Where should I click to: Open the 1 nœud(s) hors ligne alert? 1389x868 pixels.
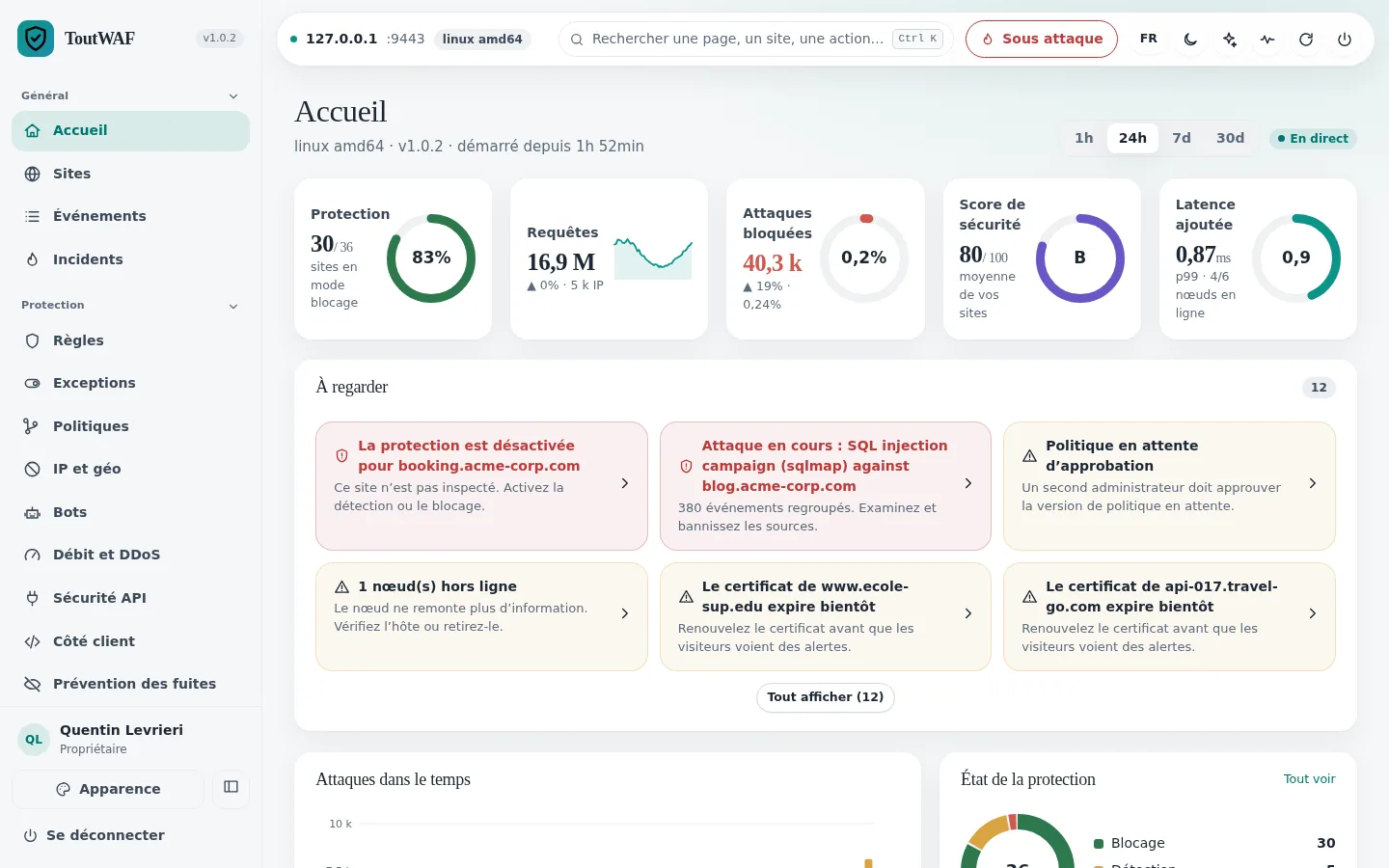481,616
